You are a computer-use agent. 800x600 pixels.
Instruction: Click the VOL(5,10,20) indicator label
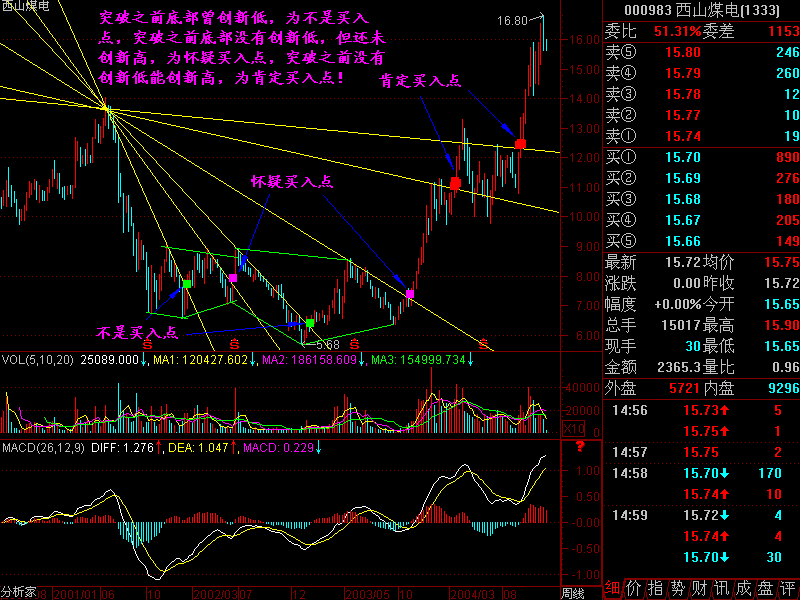coord(37,360)
